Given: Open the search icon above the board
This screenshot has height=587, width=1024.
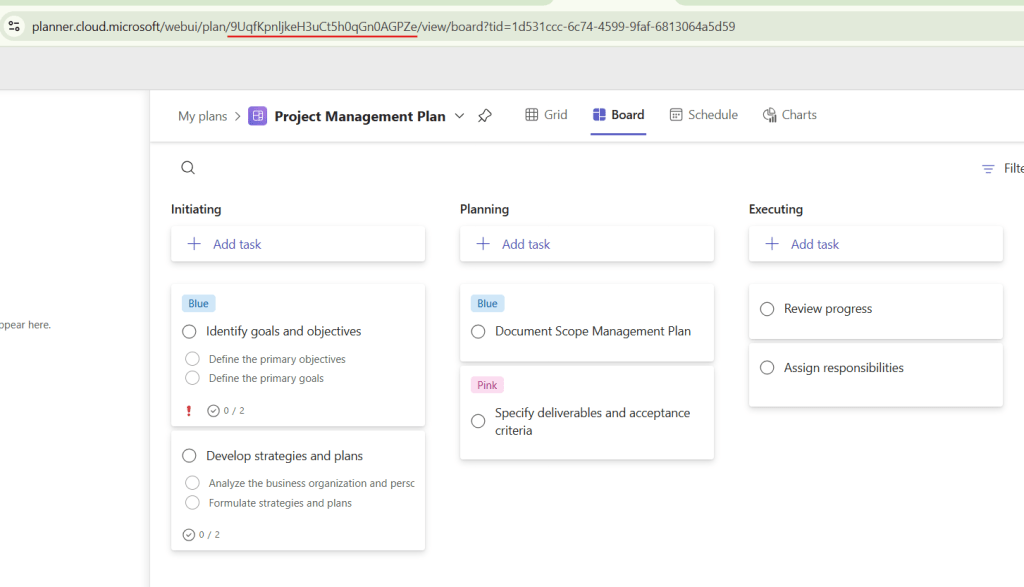Looking at the screenshot, I should point(188,167).
